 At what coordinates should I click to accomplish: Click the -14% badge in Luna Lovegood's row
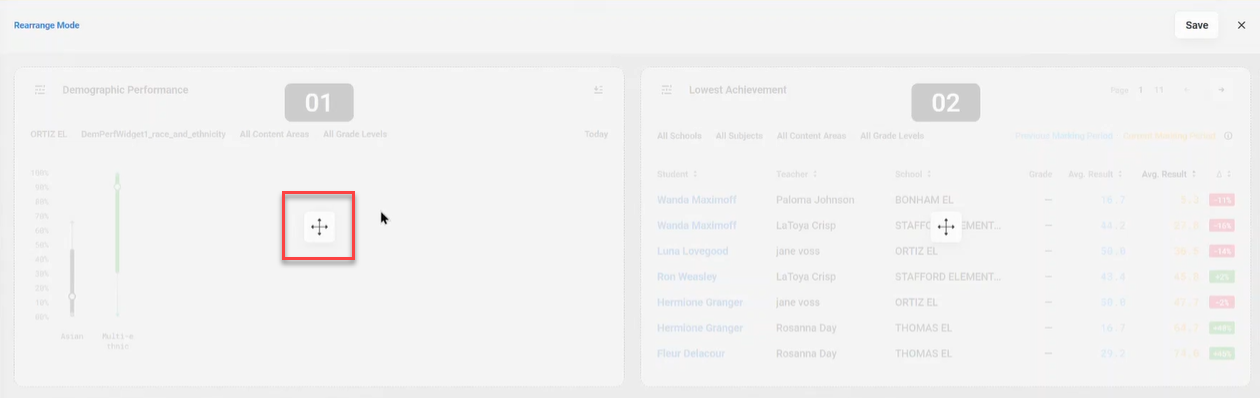[1222, 251]
